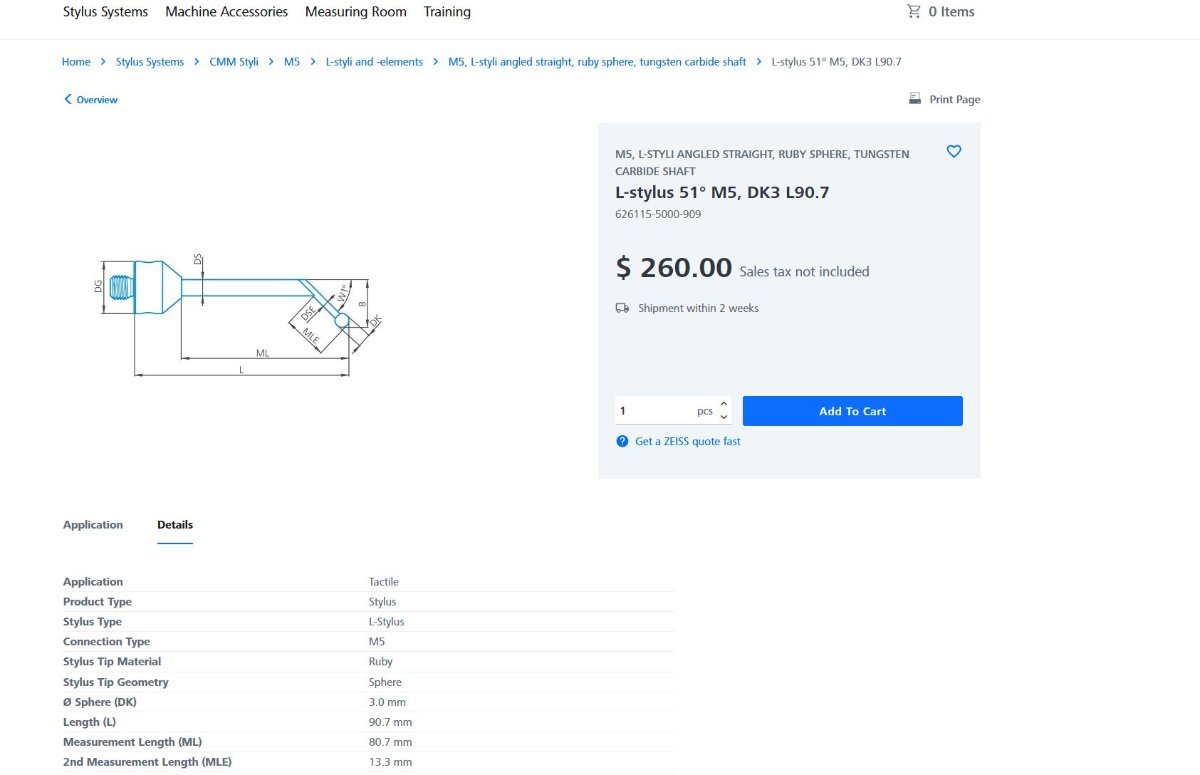This screenshot has height=775, width=1200.
Task: Click the printer icon next to Print Page
Action: 914,98
